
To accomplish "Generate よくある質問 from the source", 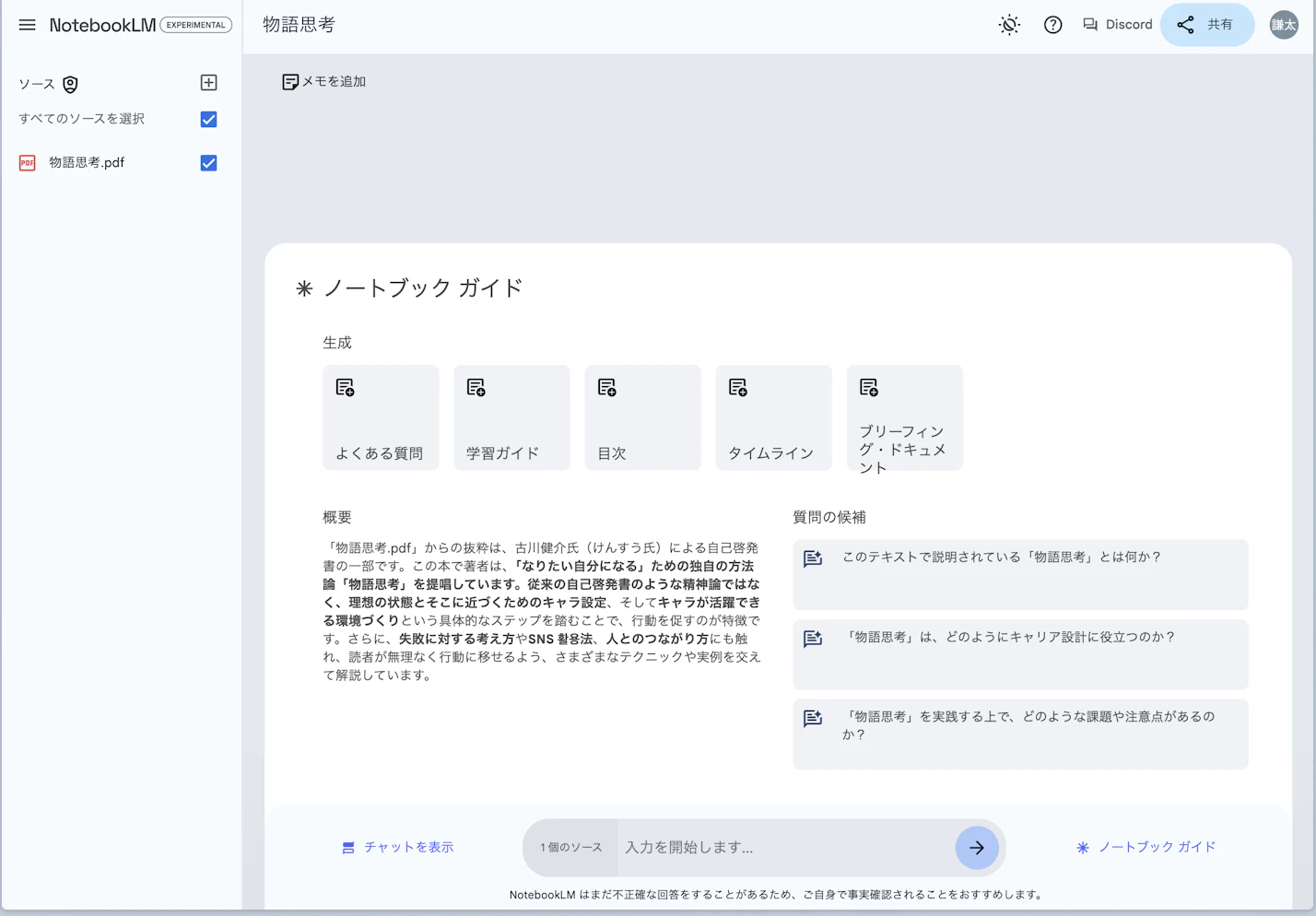I will 380,417.
